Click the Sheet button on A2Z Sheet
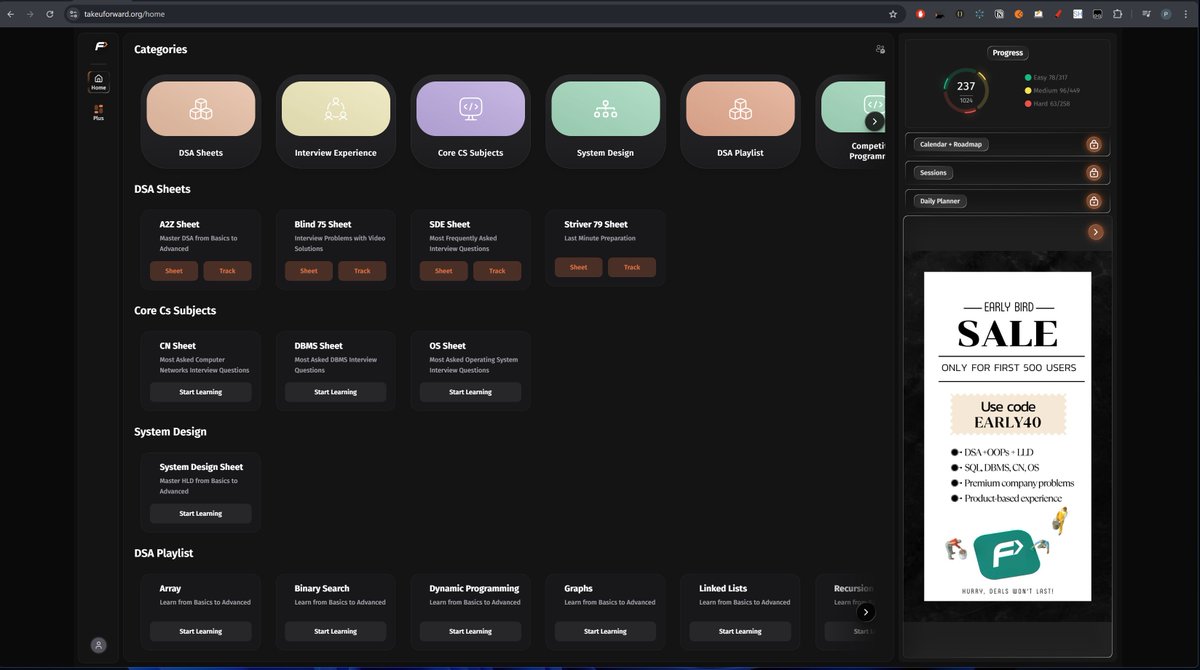This screenshot has height=670, width=1200. coord(174,271)
